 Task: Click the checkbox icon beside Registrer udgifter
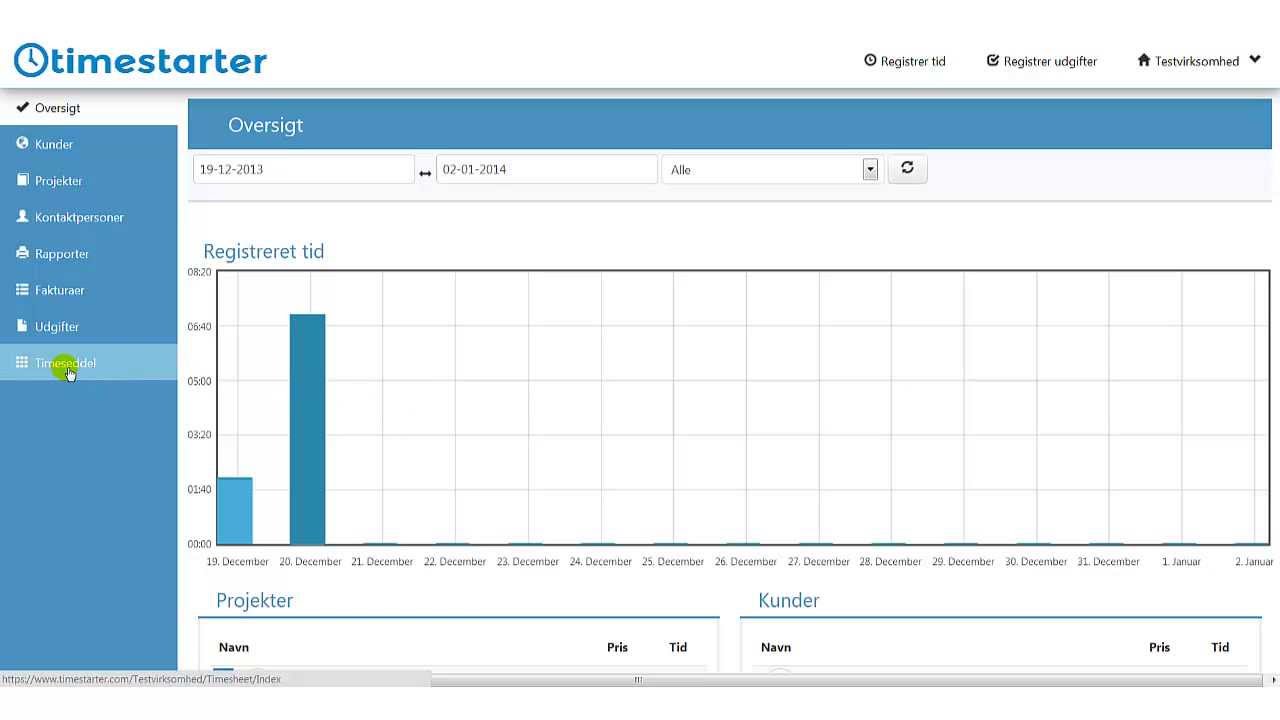click(993, 60)
